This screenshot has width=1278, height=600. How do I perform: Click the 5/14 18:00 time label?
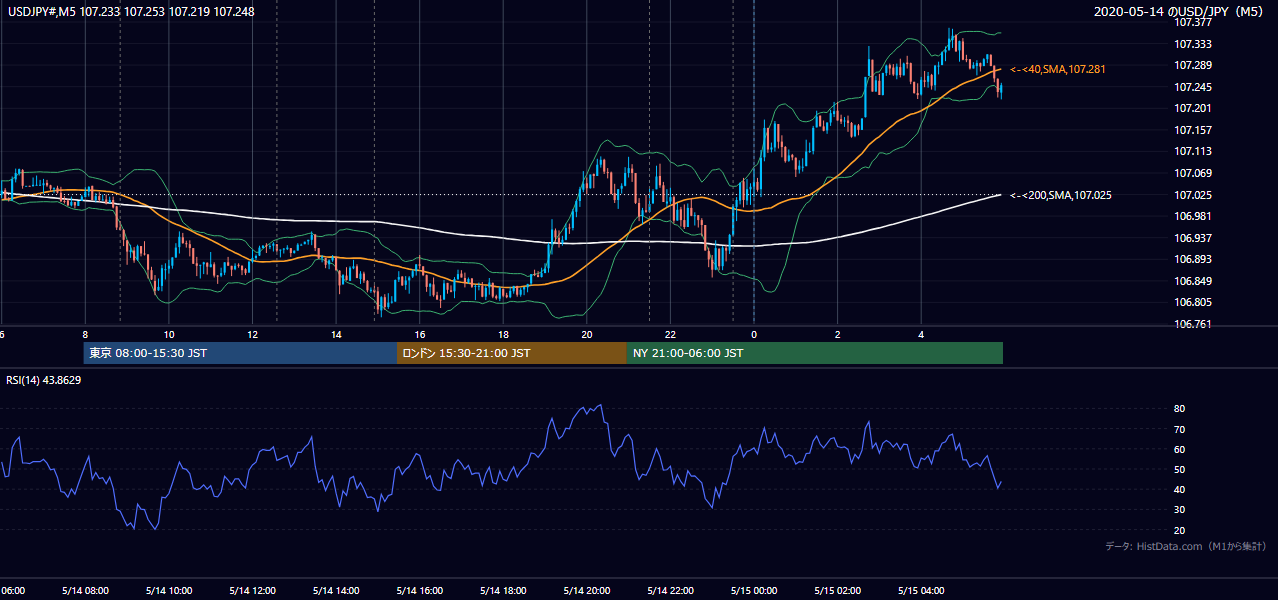click(503, 590)
